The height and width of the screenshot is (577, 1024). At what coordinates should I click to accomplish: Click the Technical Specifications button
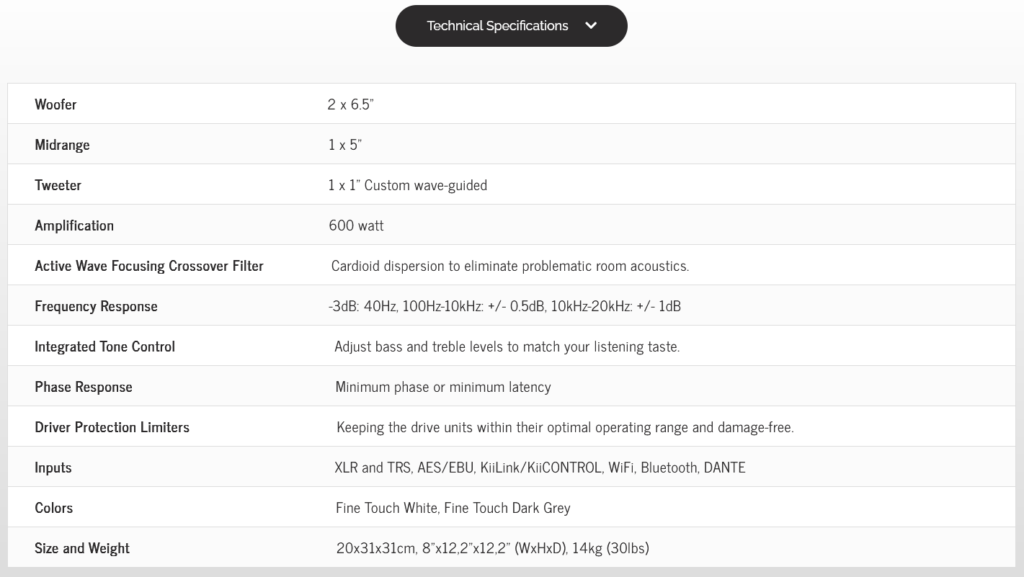click(498, 26)
